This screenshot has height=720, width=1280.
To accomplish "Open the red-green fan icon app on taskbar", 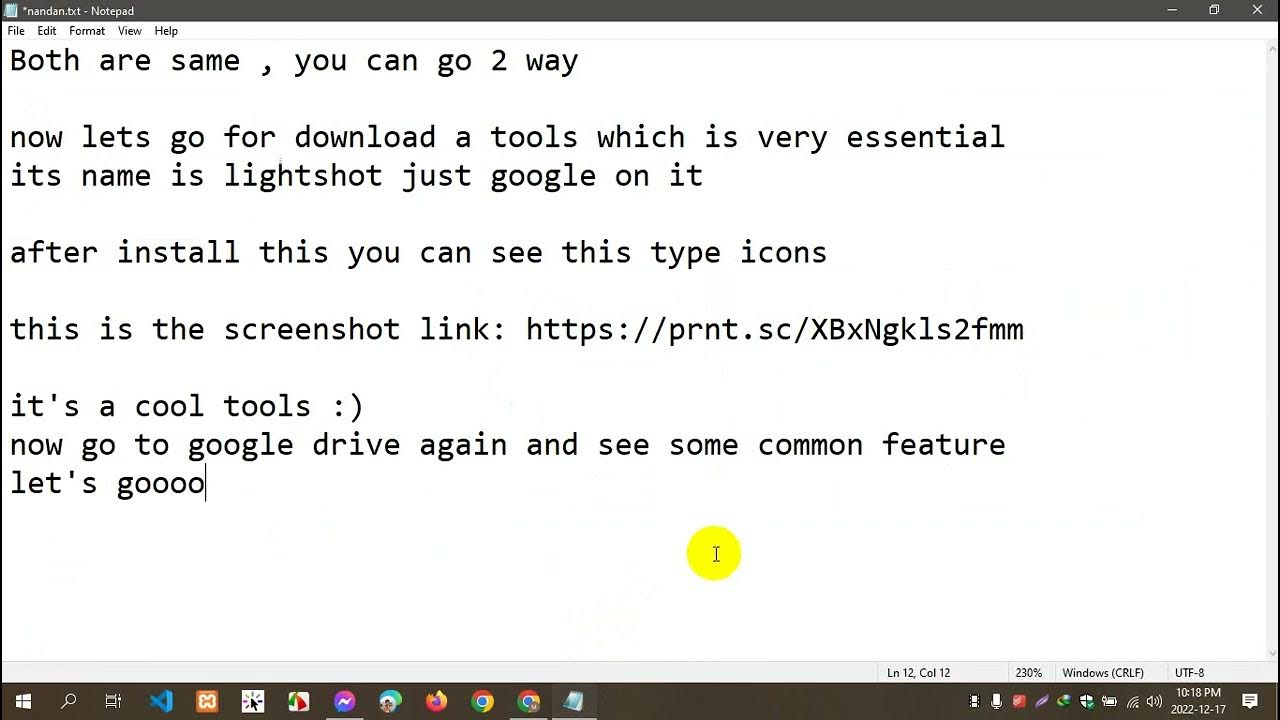I will click(x=298, y=702).
